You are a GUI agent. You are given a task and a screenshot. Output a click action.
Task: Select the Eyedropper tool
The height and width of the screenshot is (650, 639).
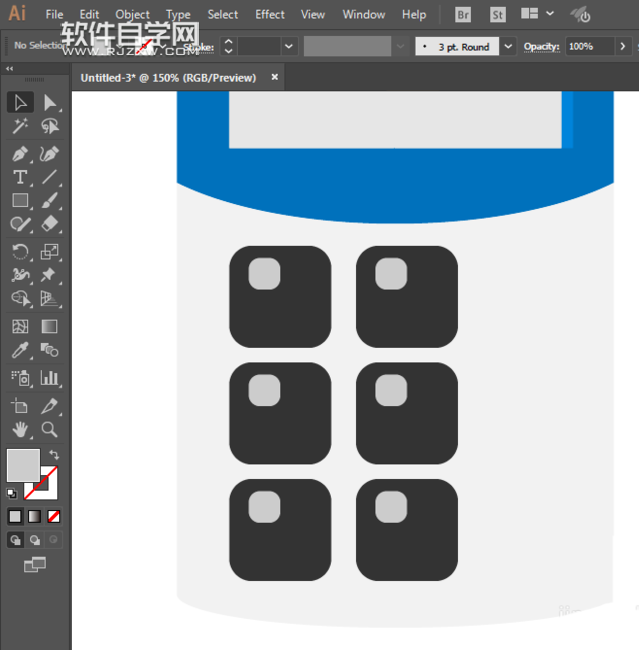[20, 351]
